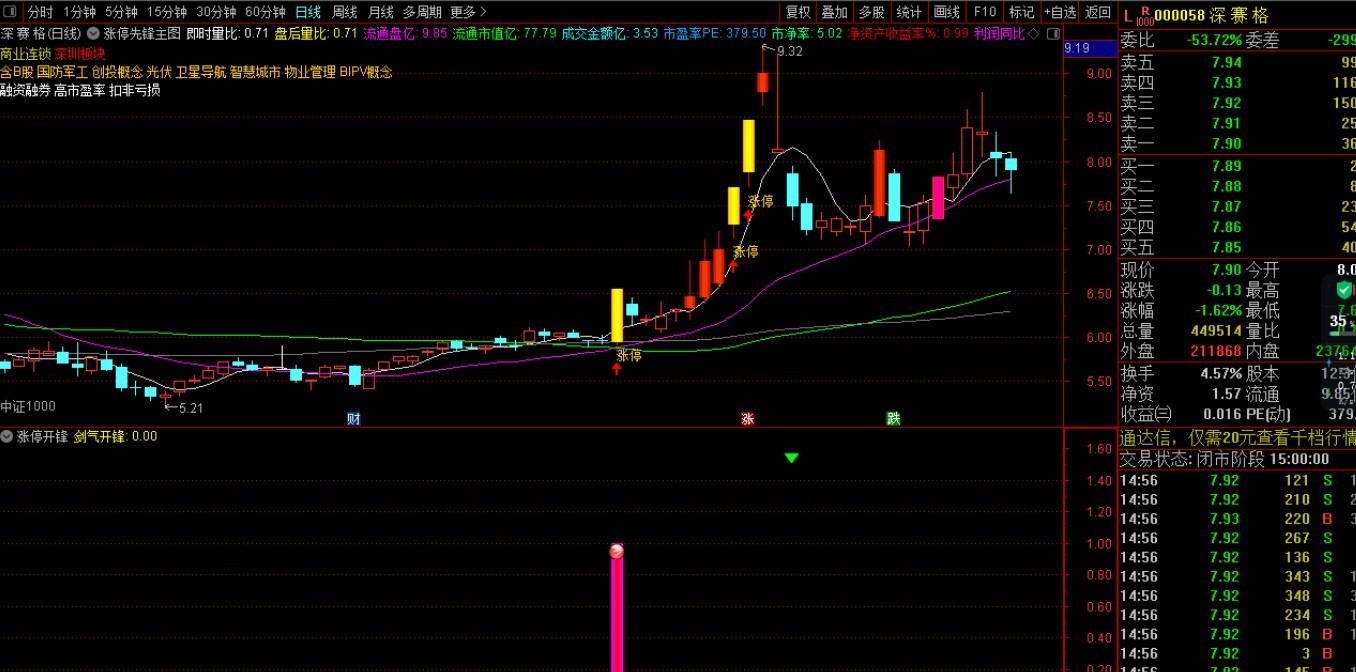
Task: Click the 财 marker on the chart axis
Action: coord(353,418)
